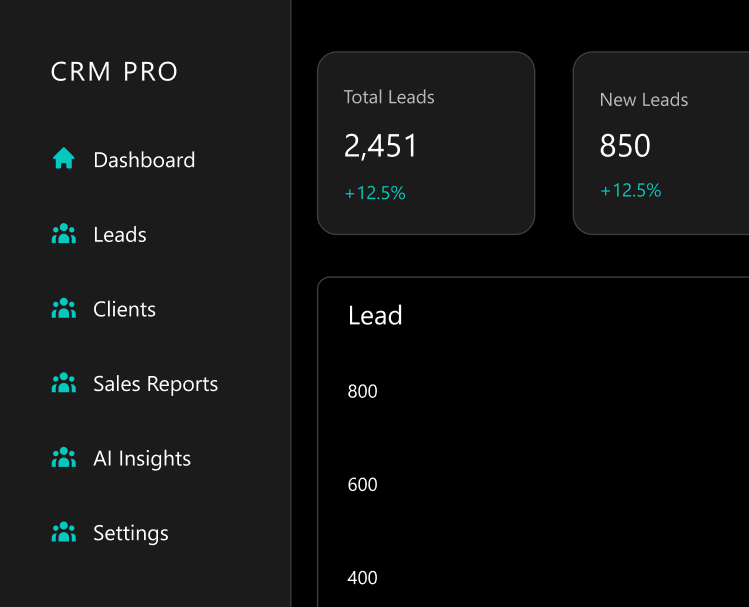Go to the Leads page

coord(120,235)
